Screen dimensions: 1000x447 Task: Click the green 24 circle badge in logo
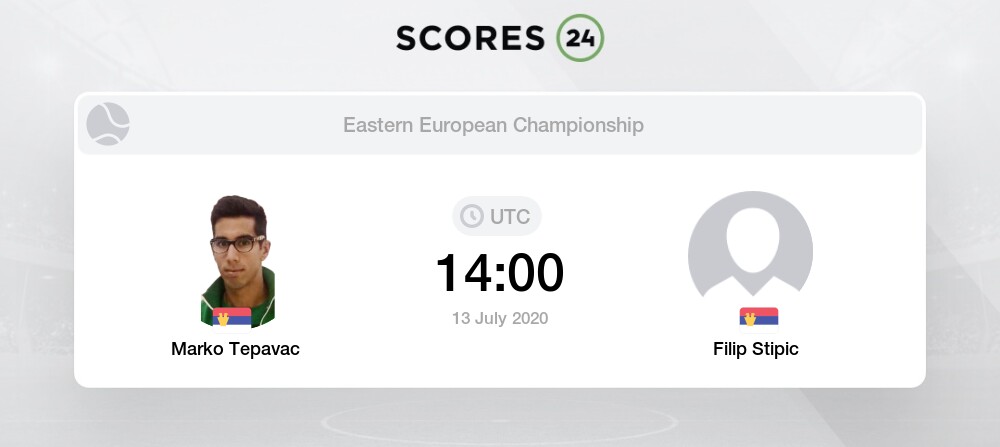580,38
